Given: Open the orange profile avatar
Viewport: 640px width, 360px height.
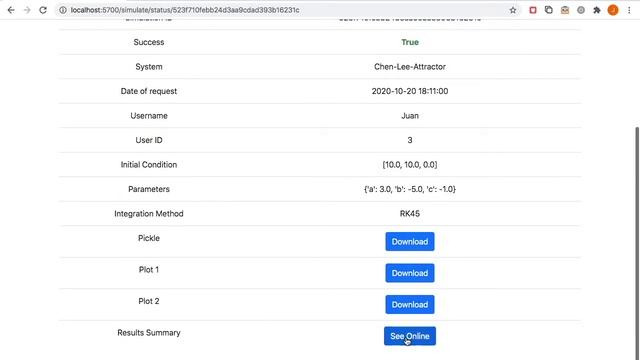Looking at the screenshot, I should point(613,10).
